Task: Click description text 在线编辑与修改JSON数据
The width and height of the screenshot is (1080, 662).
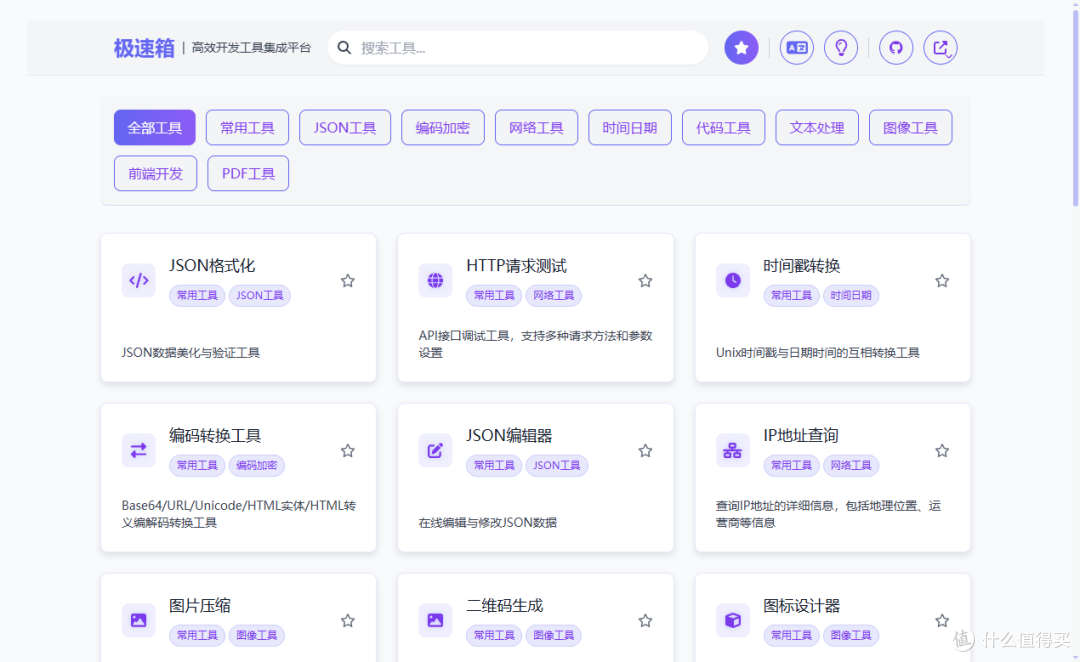Action: (x=488, y=523)
